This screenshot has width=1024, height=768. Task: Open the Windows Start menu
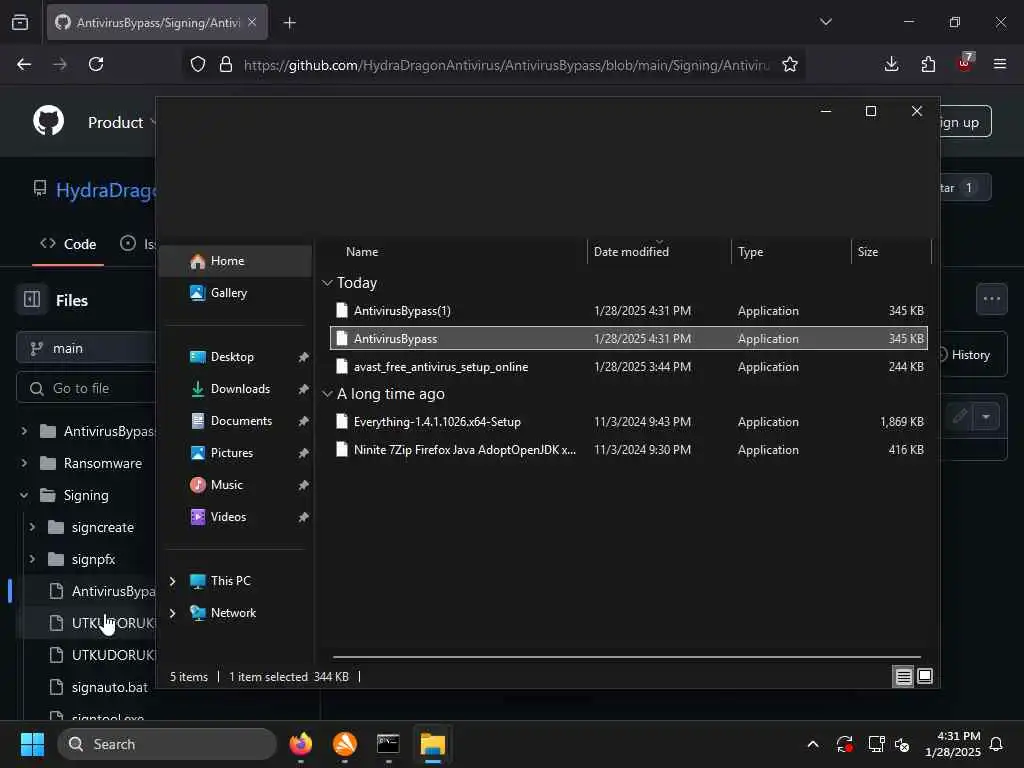click(32, 744)
